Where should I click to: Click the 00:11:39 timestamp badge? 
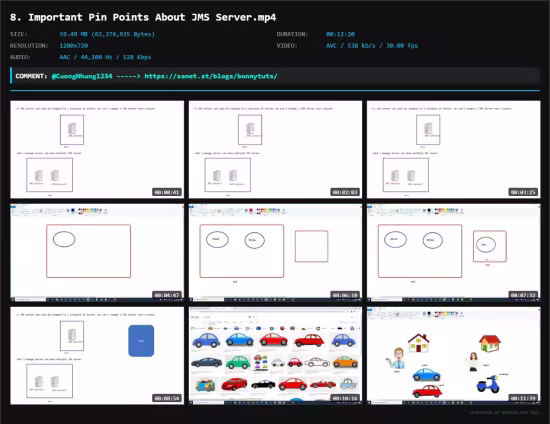523,398
